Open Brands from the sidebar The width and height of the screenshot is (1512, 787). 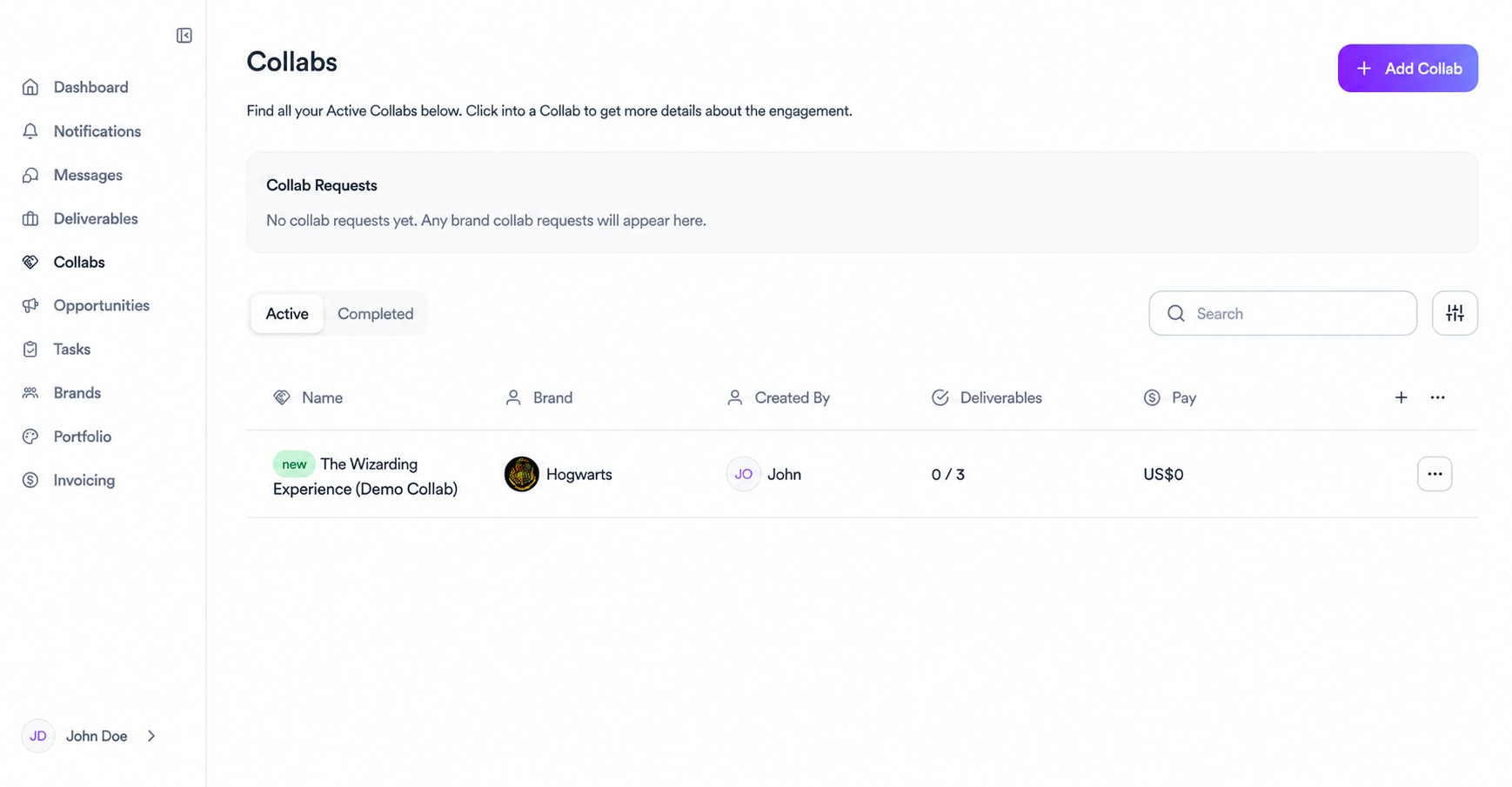(x=77, y=393)
